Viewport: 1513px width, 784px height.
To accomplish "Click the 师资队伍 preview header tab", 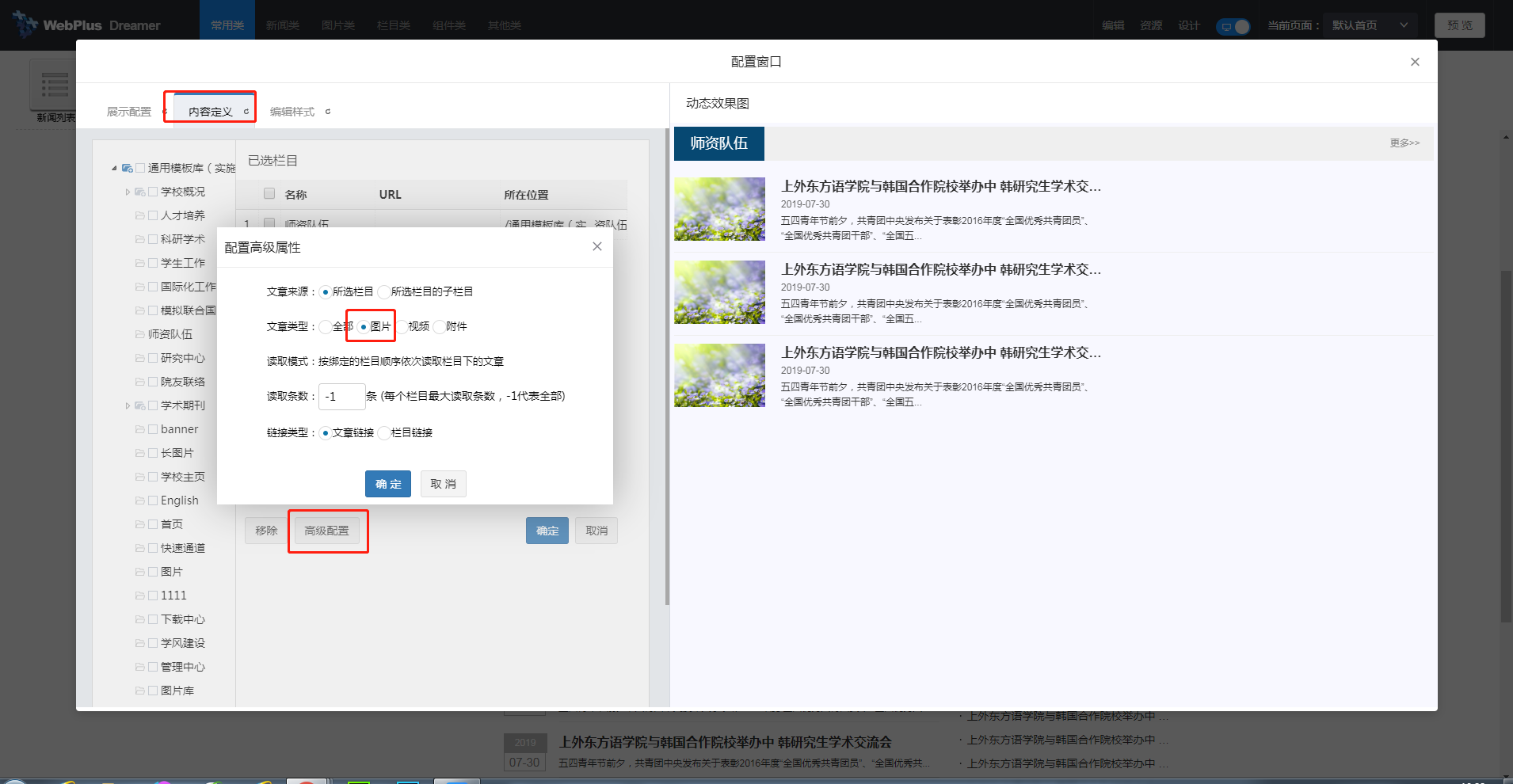I will coord(719,143).
